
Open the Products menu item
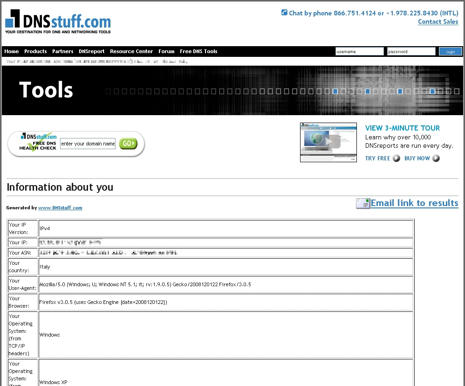pos(35,51)
